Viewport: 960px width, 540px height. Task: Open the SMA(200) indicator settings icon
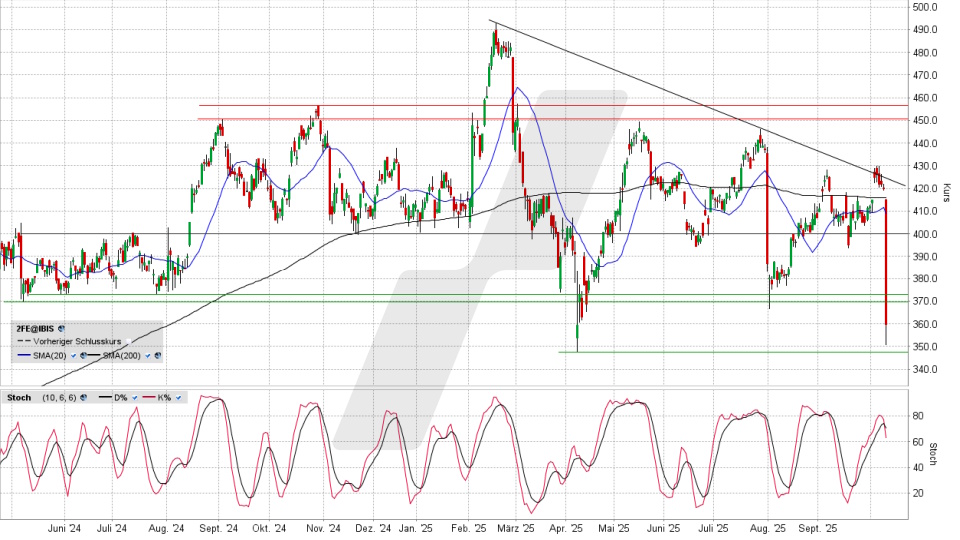[157, 355]
